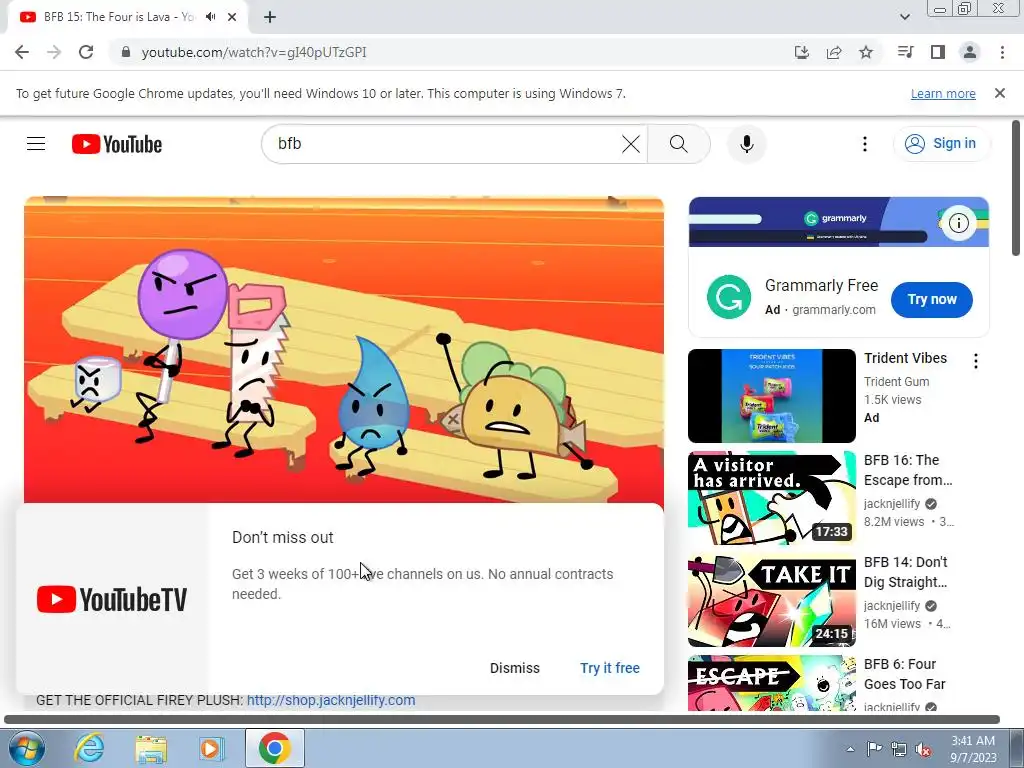Share this page icon in address bar

(x=834, y=52)
